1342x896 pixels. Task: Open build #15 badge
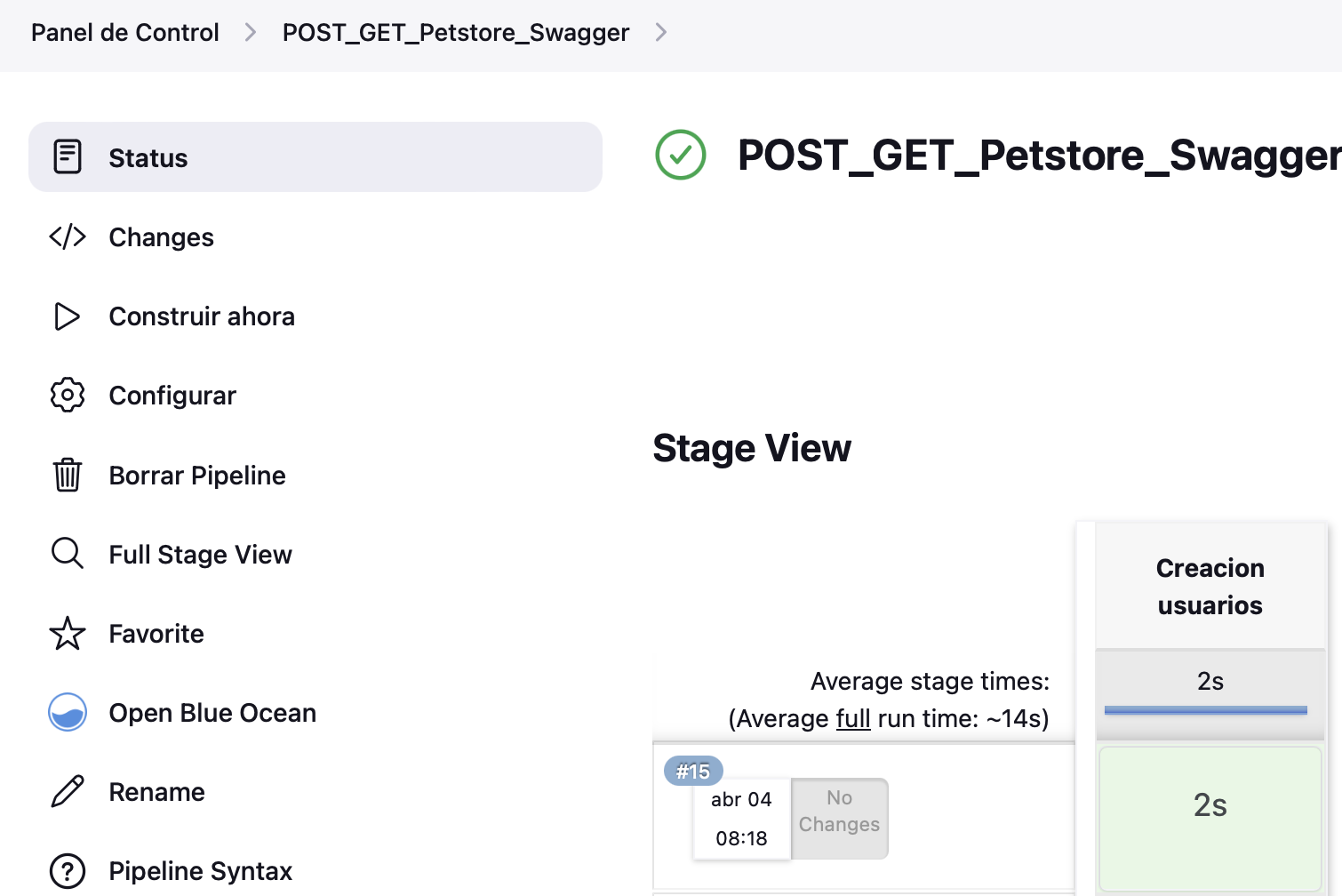[x=693, y=771]
